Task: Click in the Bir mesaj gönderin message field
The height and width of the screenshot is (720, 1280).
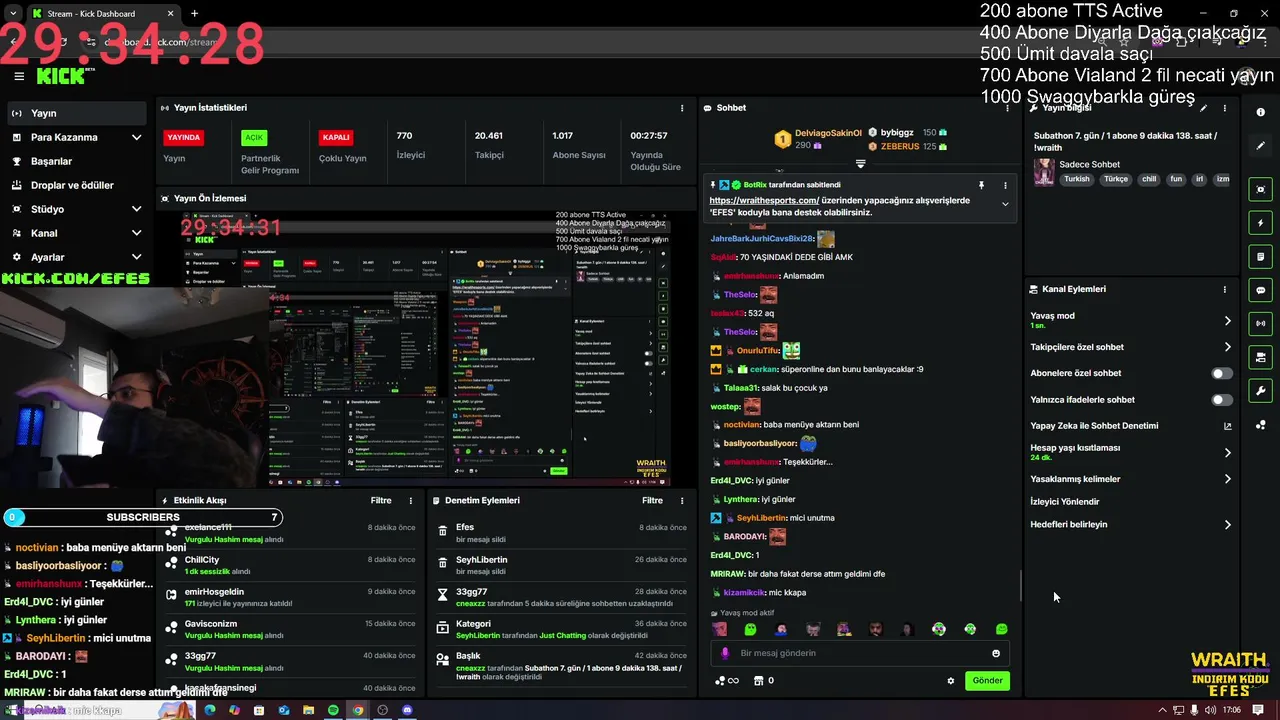Action: [860, 653]
